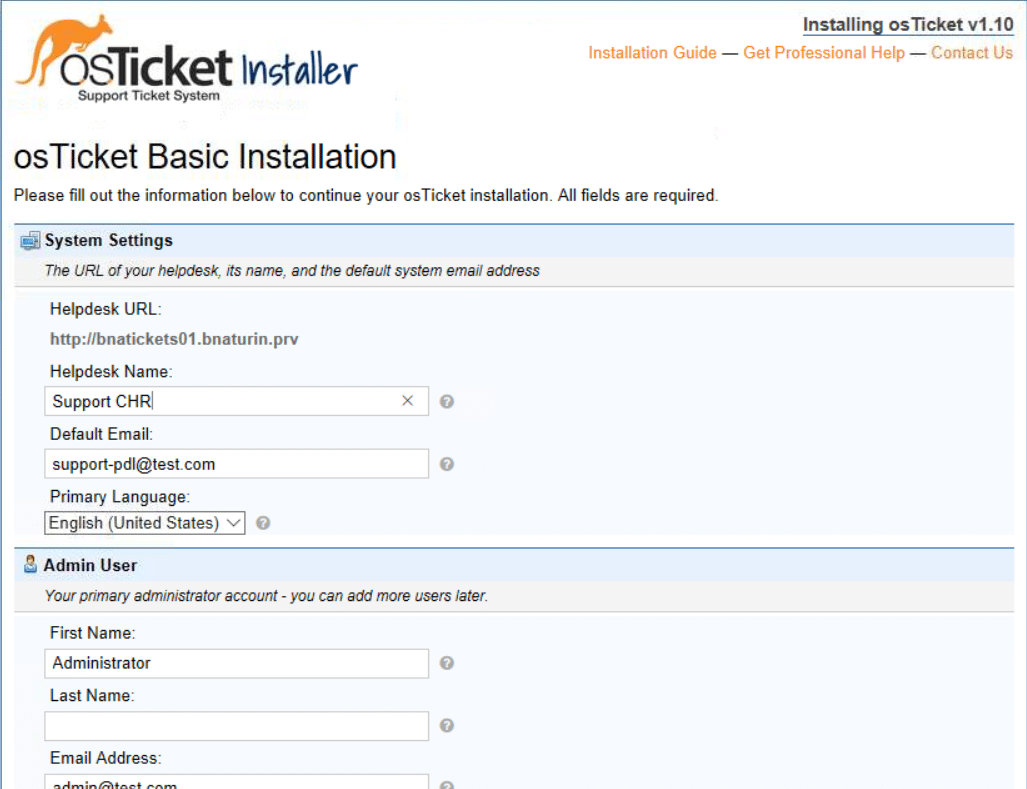The height and width of the screenshot is (789, 1027).
Task: Focus the First Name input containing Administrator
Action: point(236,663)
